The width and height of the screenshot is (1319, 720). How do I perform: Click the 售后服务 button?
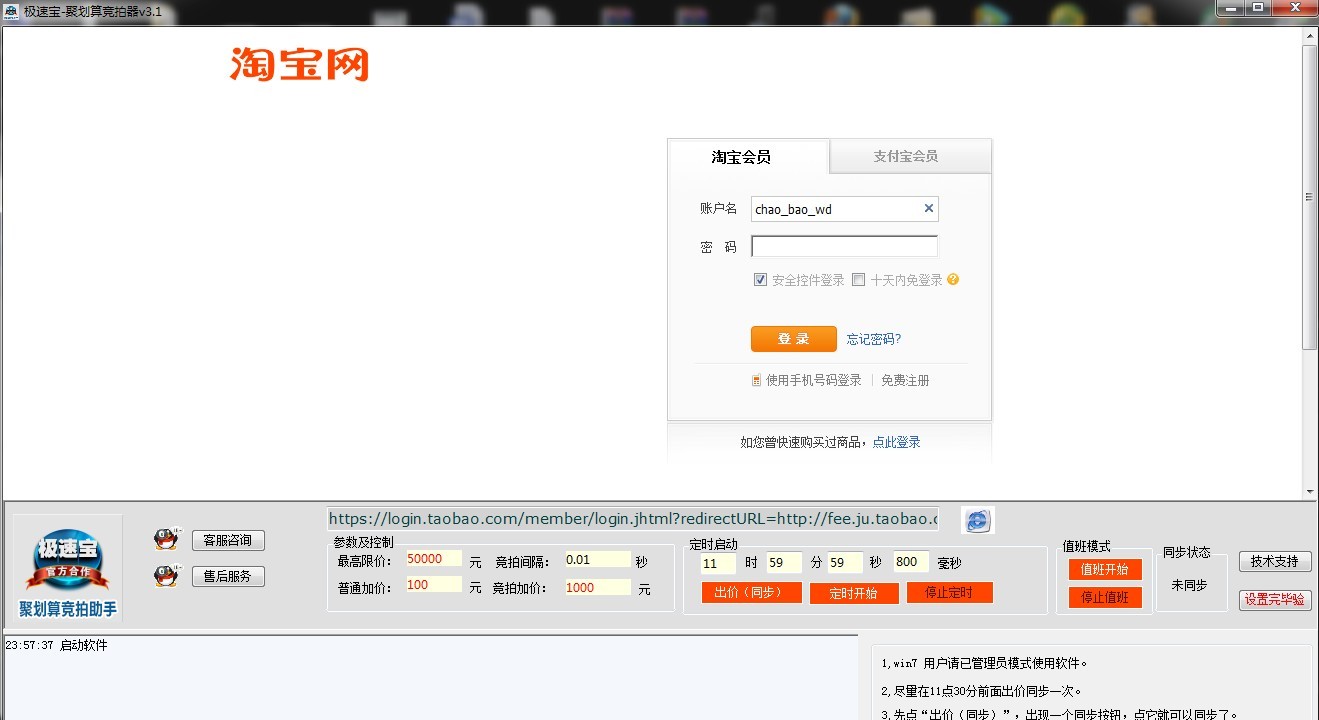coord(228,576)
